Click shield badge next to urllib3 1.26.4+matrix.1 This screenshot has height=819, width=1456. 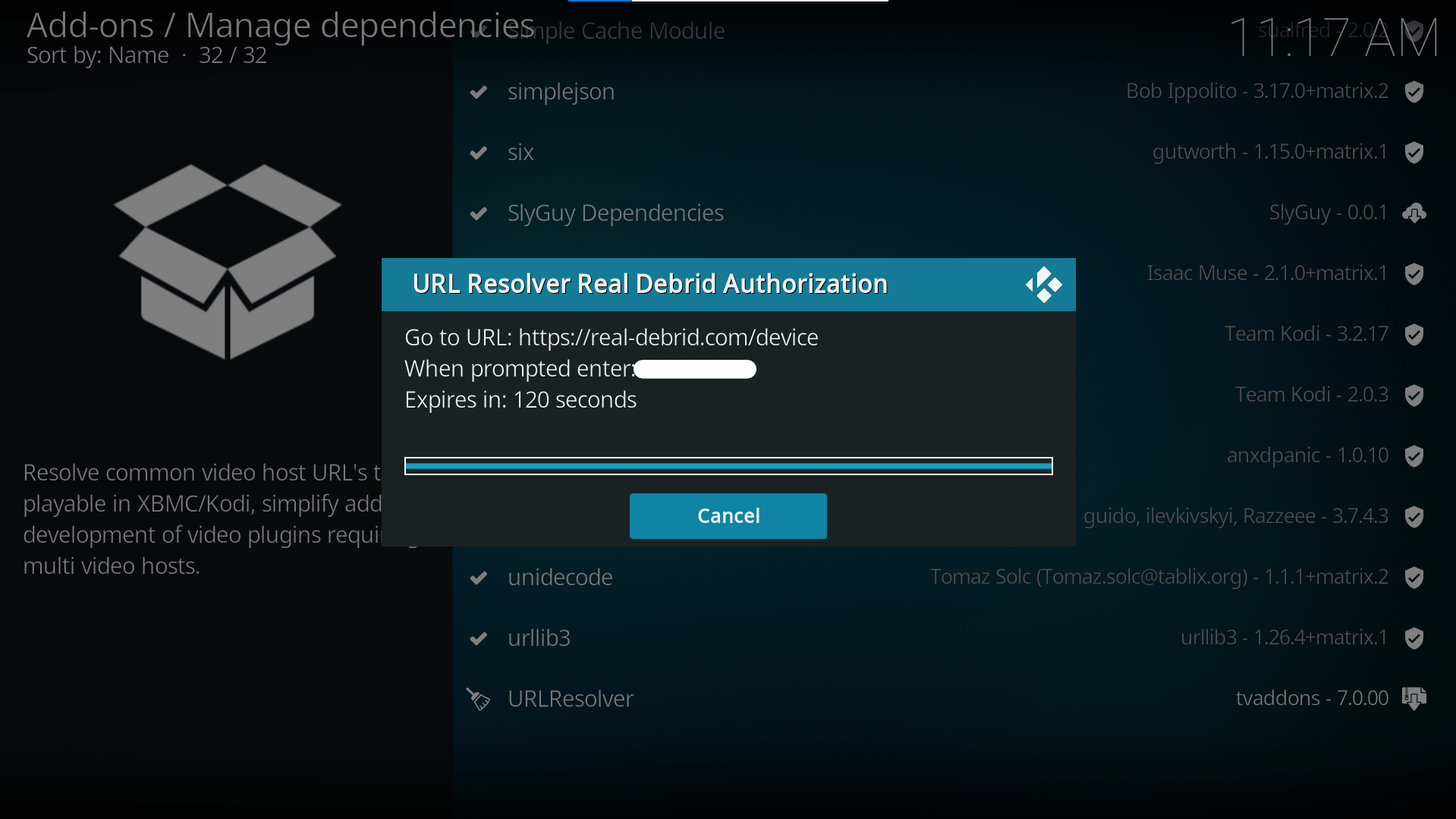click(1414, 638)
